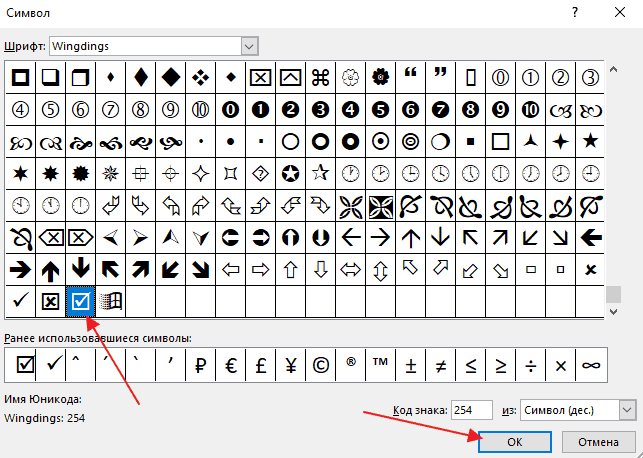
Task: Expand the 'Символ (дес.)' encoding dropdown
Action: click(627, 410)
